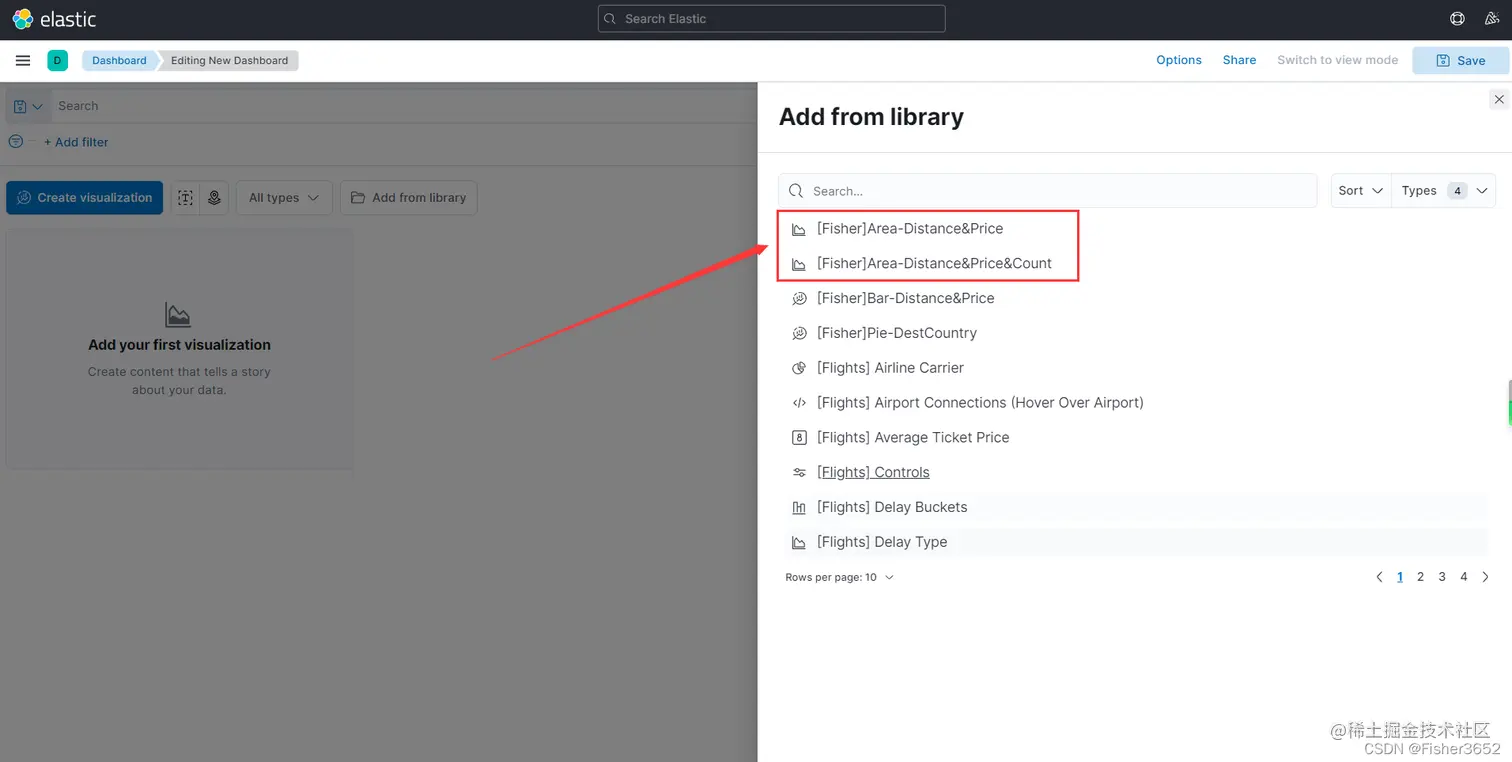Open the Types filter dropdown

pos(1444,190)
